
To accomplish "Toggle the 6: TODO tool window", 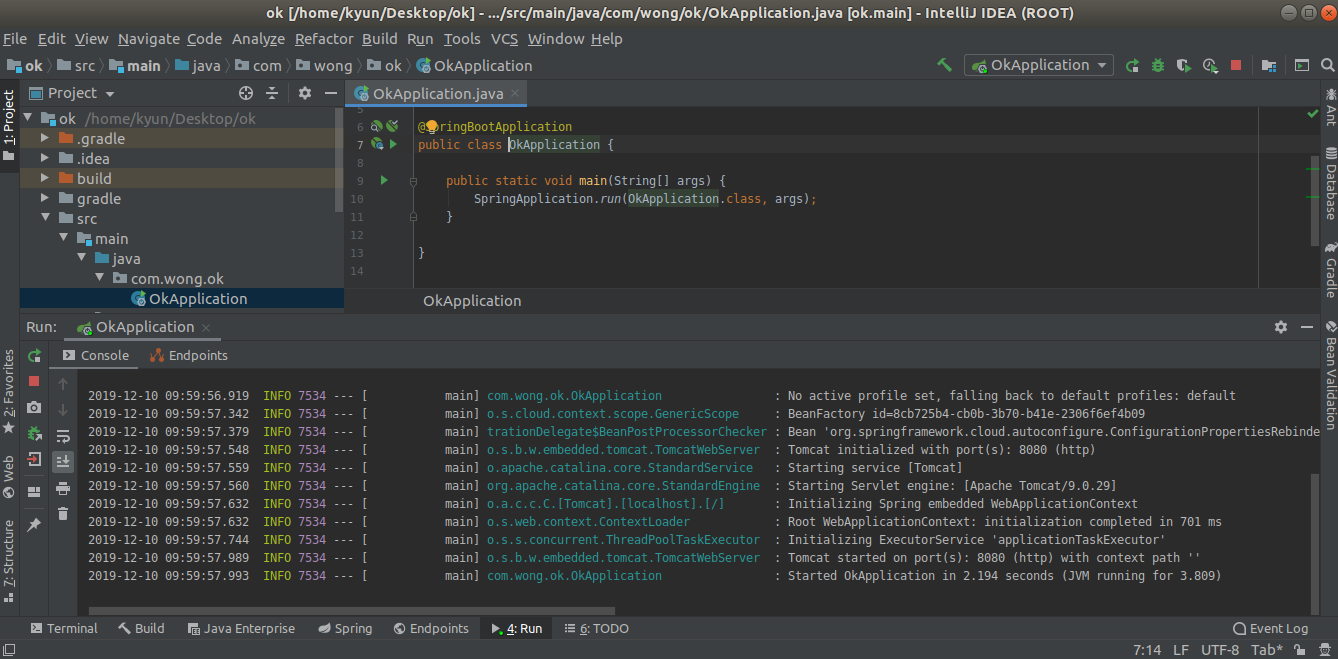I will pos(597,628).
